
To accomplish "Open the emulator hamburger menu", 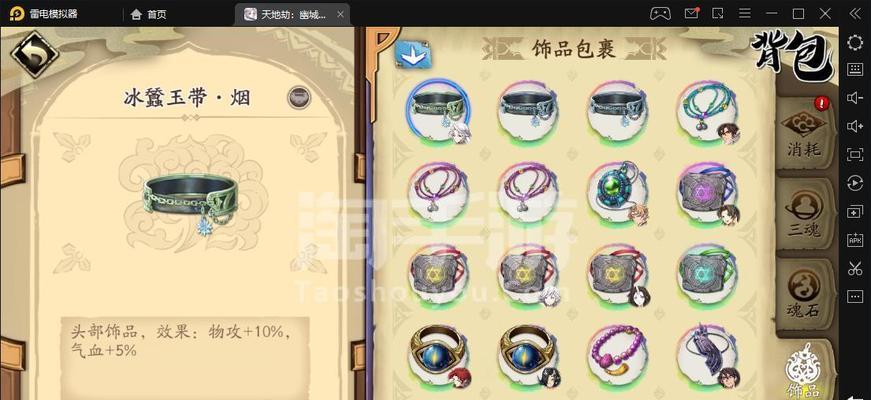I will click(x=745, y=13).
